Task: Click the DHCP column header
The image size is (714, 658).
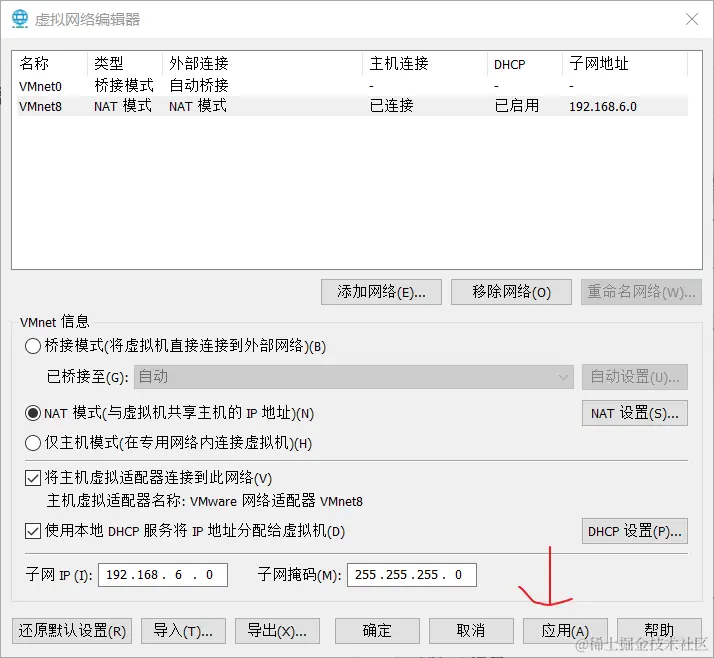Action: point(510,64)
